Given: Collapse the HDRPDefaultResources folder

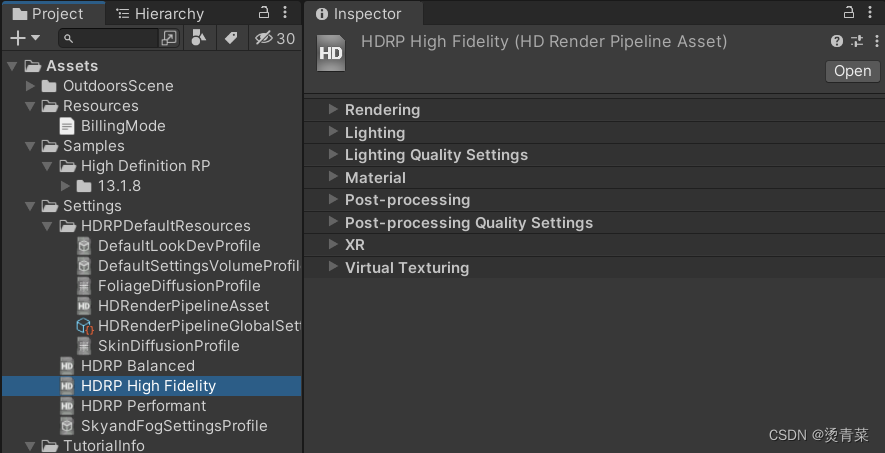Looking at the screenshot, I should (47, 226).
